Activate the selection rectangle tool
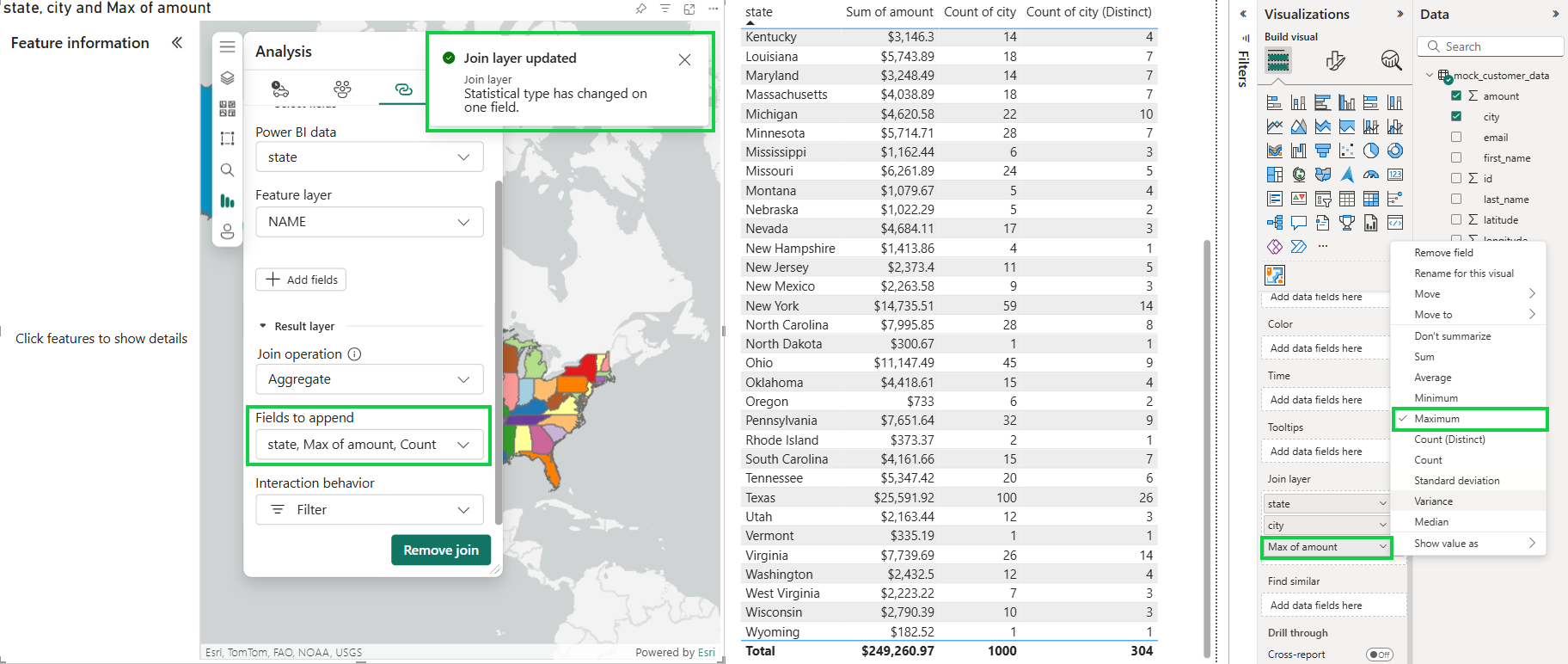1568x664 pixels. pos(227,138)
